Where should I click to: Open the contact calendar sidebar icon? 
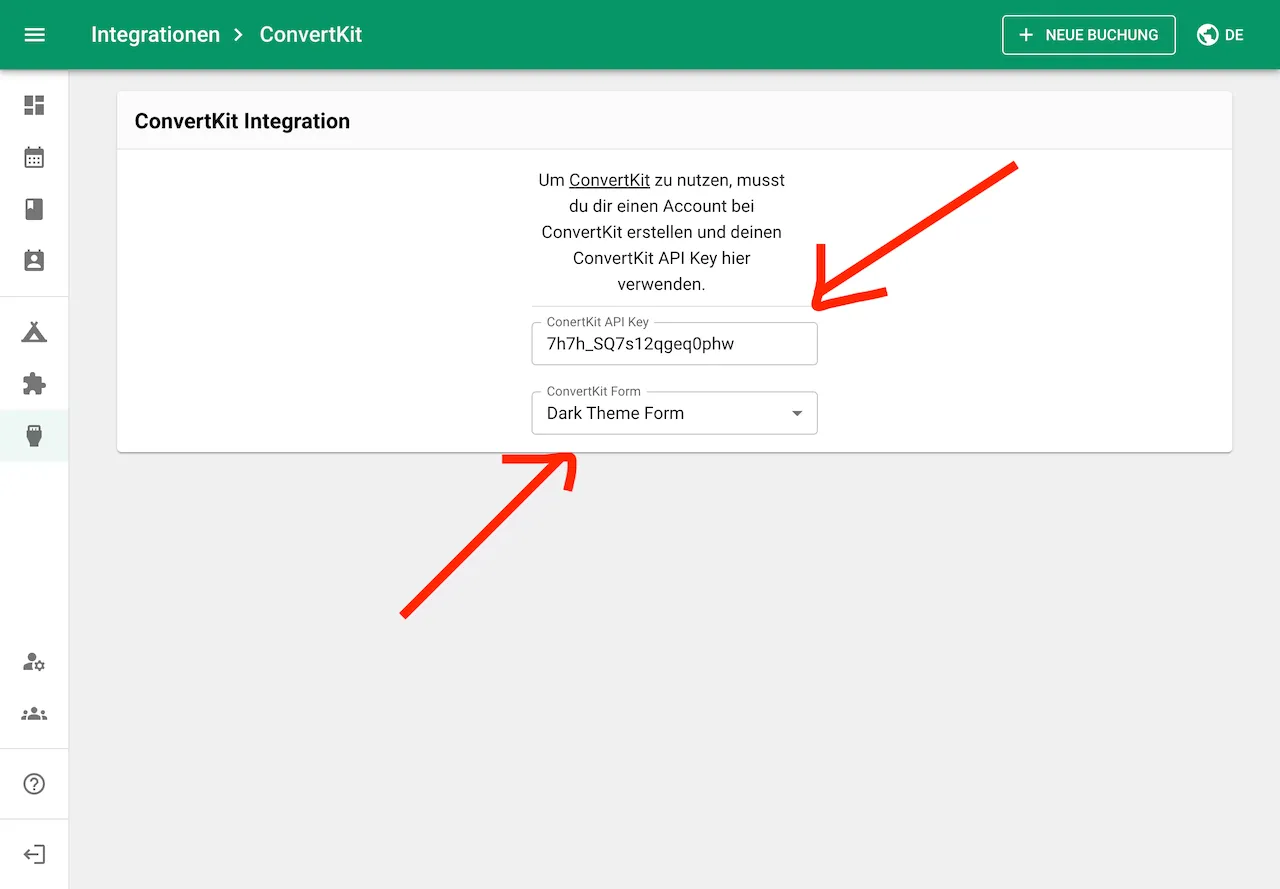coord(34,261)
